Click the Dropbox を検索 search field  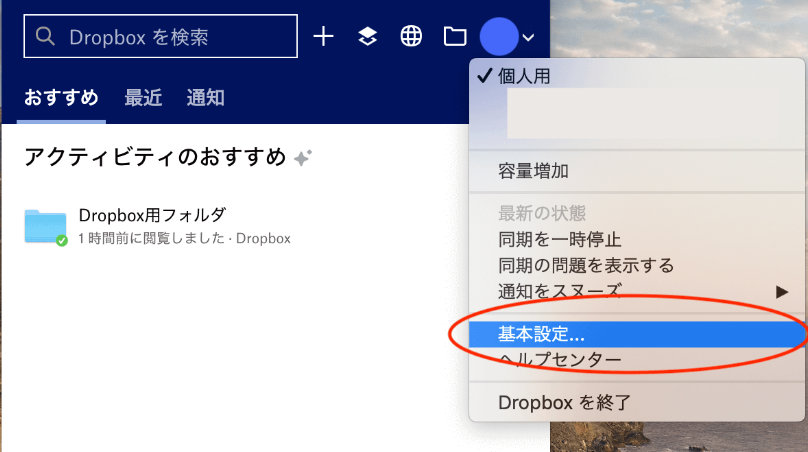pos(160,36)
